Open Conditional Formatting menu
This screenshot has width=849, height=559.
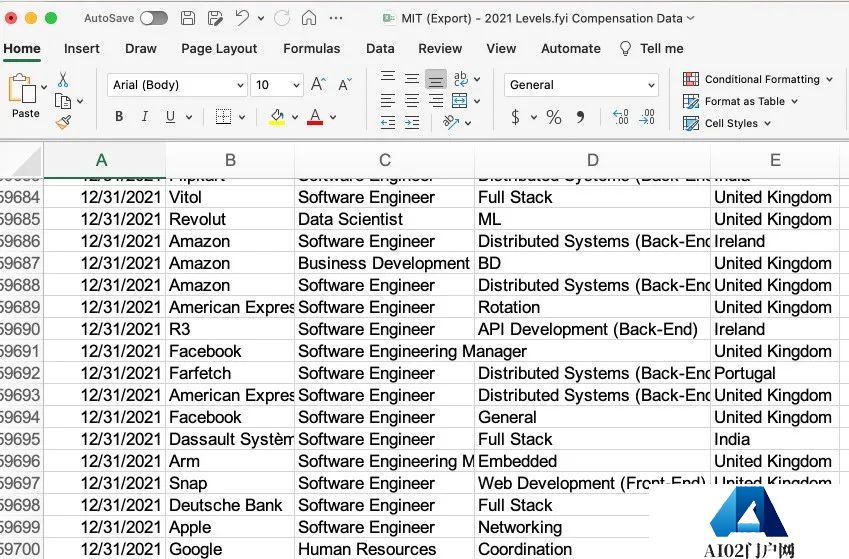(757, 79)
